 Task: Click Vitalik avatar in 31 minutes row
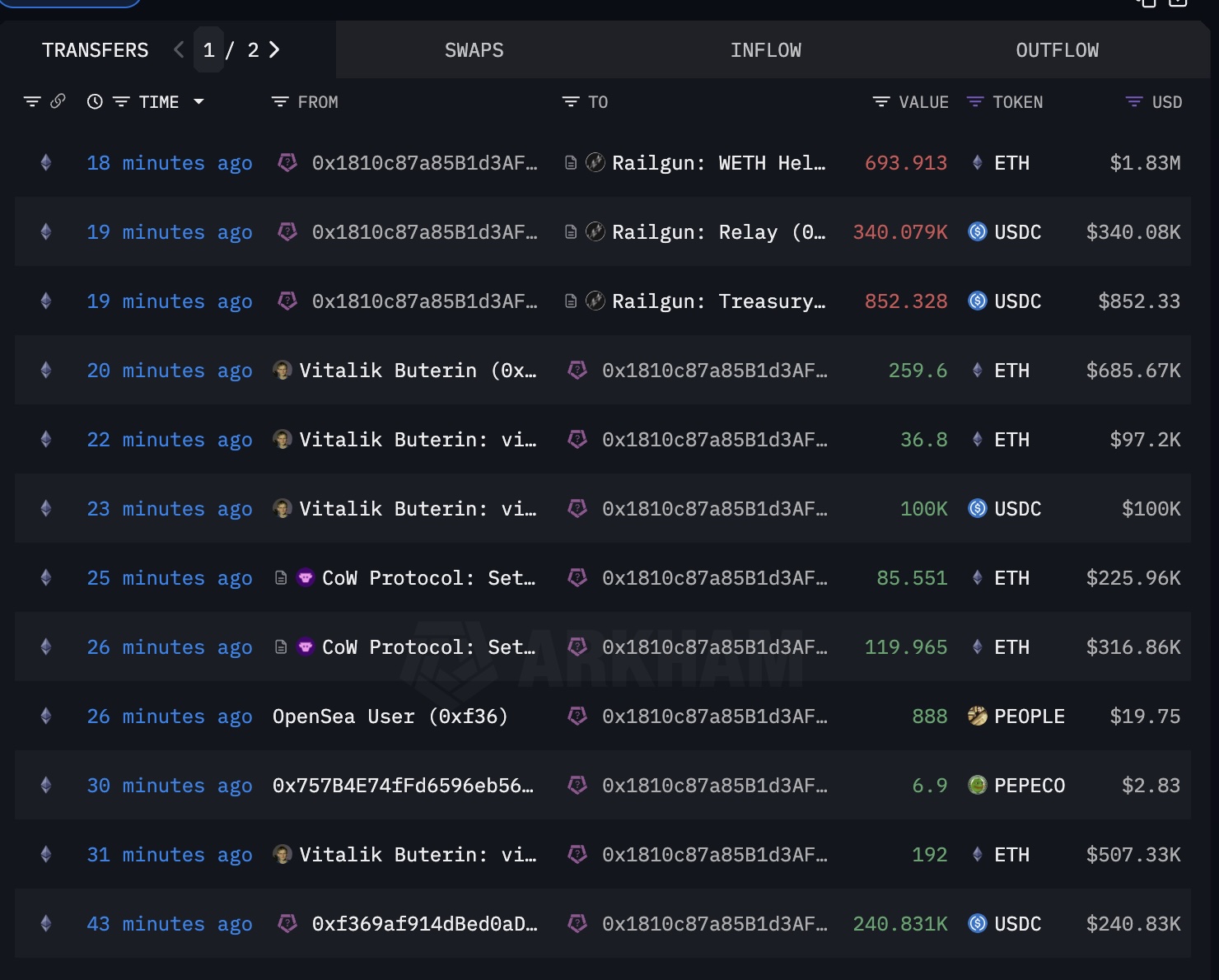pyautogui.click(x=283, y=854)
